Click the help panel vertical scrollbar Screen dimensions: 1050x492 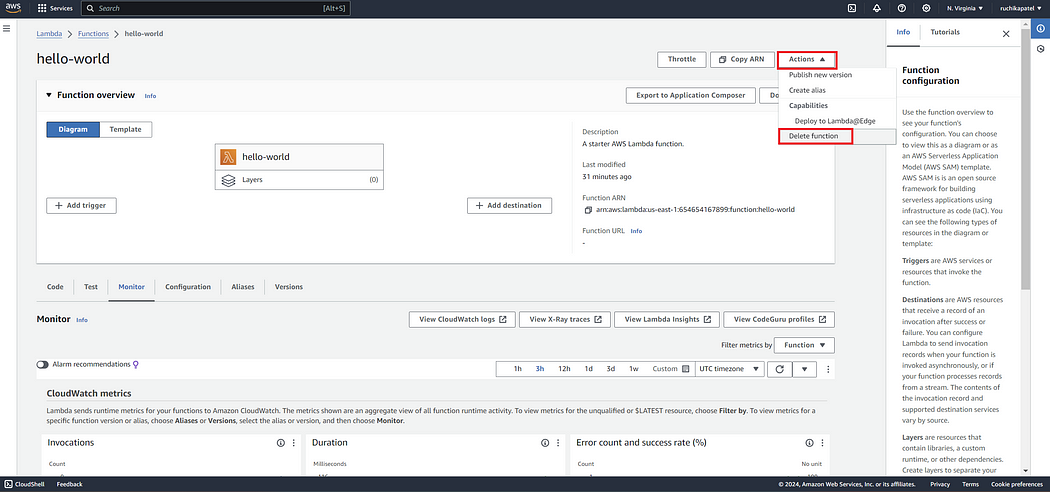(x=1025, y=161)
